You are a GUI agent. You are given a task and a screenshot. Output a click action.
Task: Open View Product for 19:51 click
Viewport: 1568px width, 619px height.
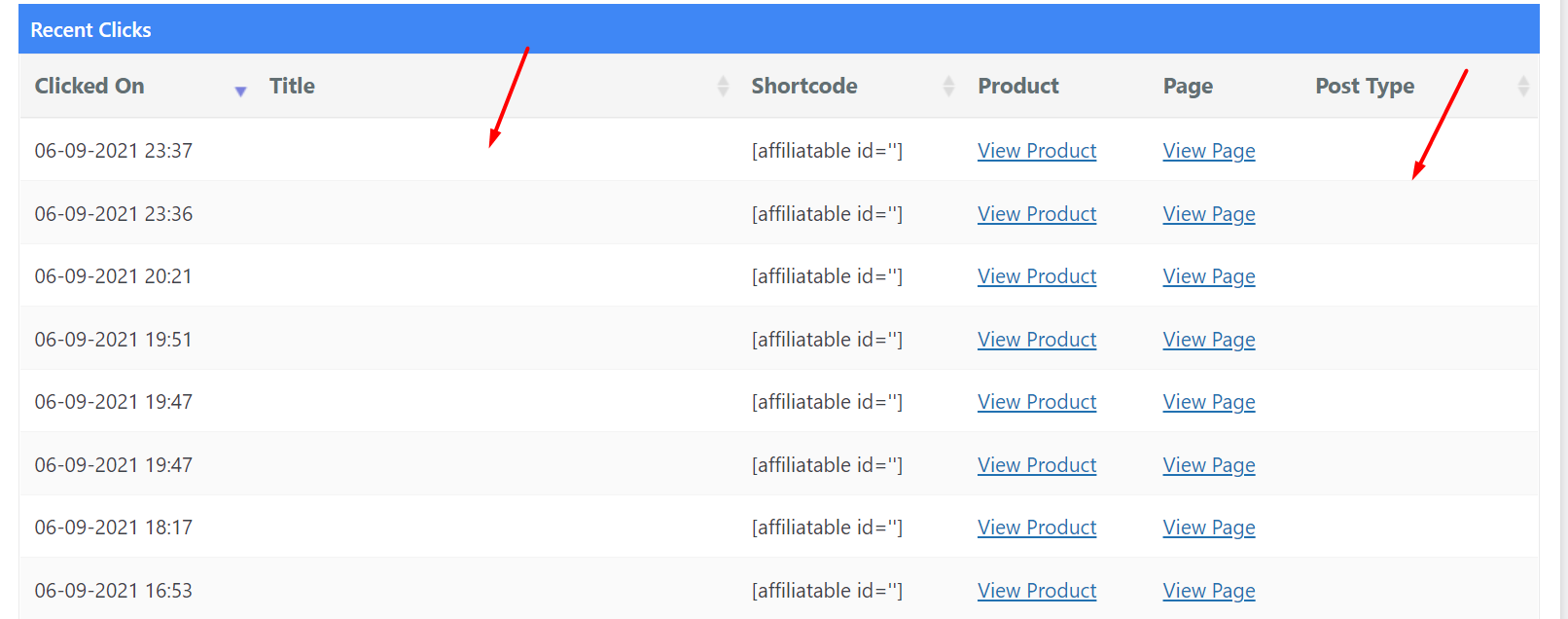[x=1037, y=340]
